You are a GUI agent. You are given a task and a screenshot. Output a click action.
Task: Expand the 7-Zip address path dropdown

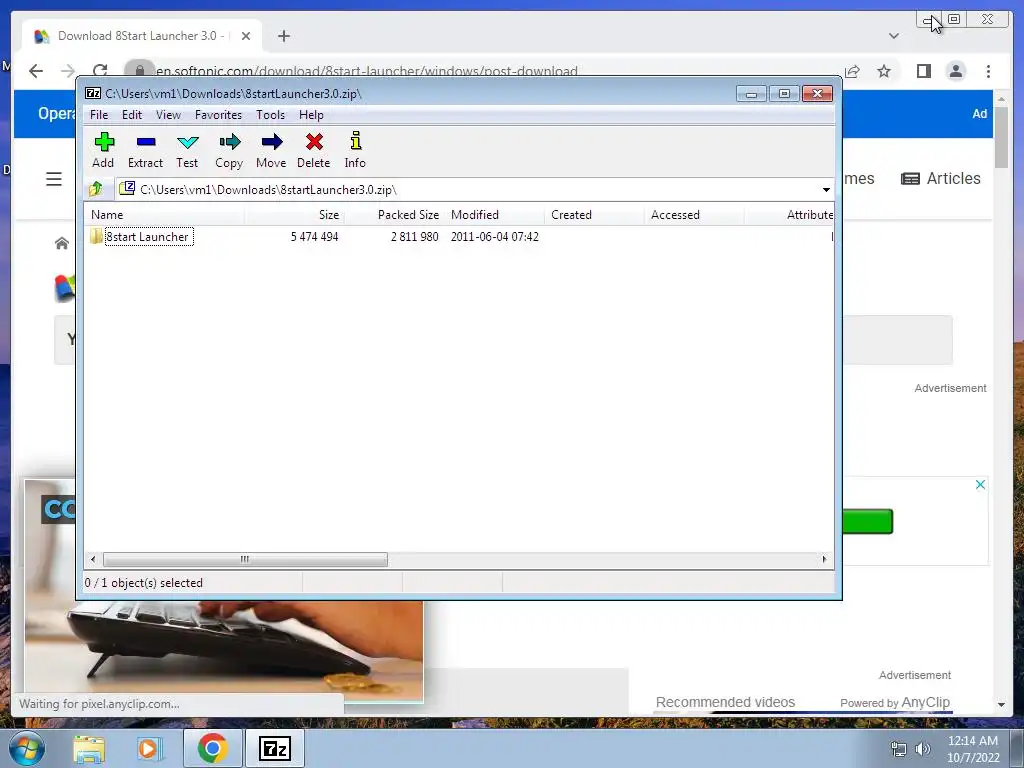tap(826, 189)
